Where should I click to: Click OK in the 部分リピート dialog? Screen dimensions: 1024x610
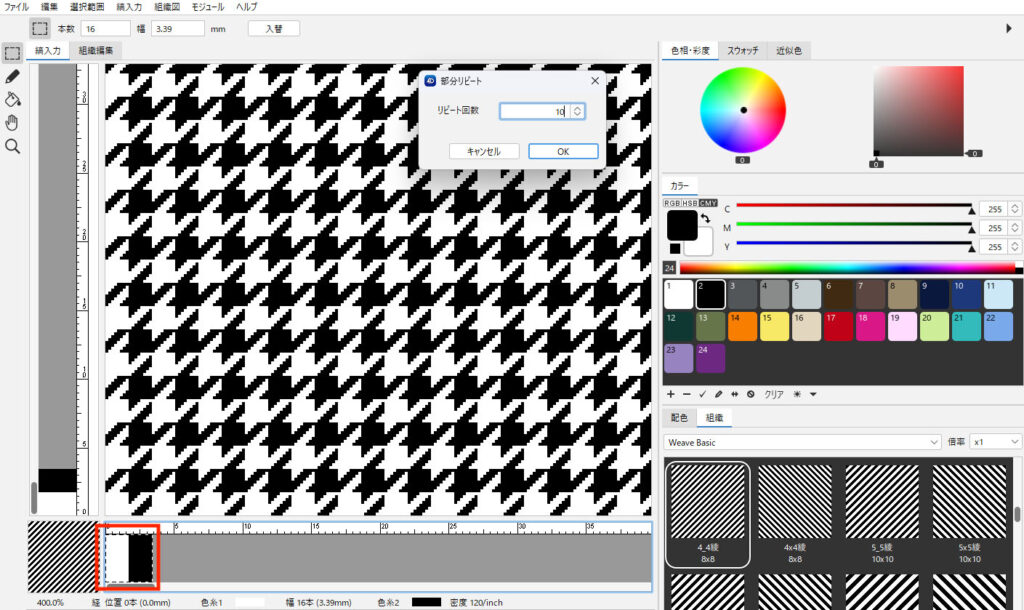tap(563, 151)
